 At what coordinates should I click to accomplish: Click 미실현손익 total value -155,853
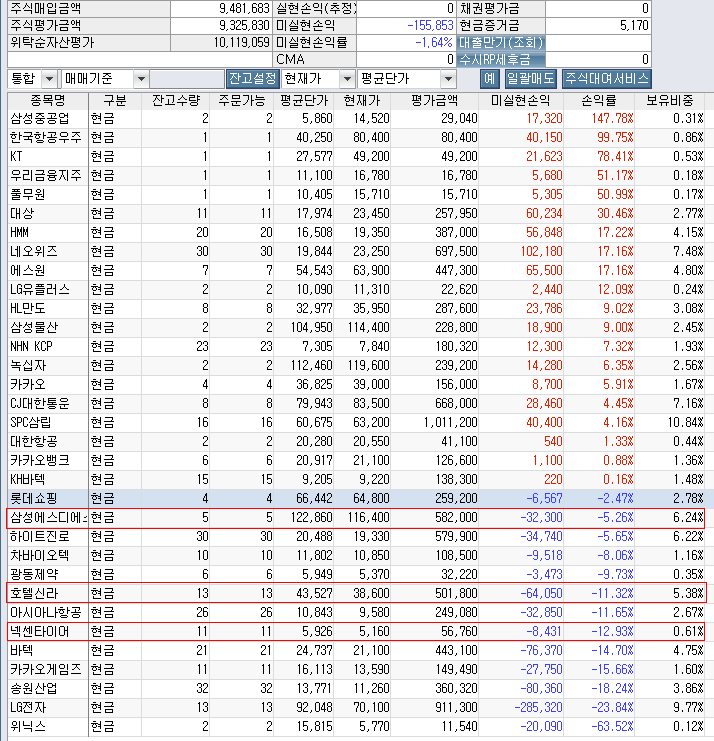[x=430, y=26]
